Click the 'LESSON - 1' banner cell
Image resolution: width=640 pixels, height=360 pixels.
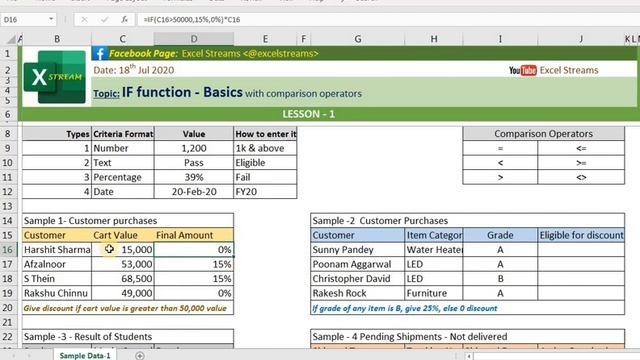click(x=309, y=114)
